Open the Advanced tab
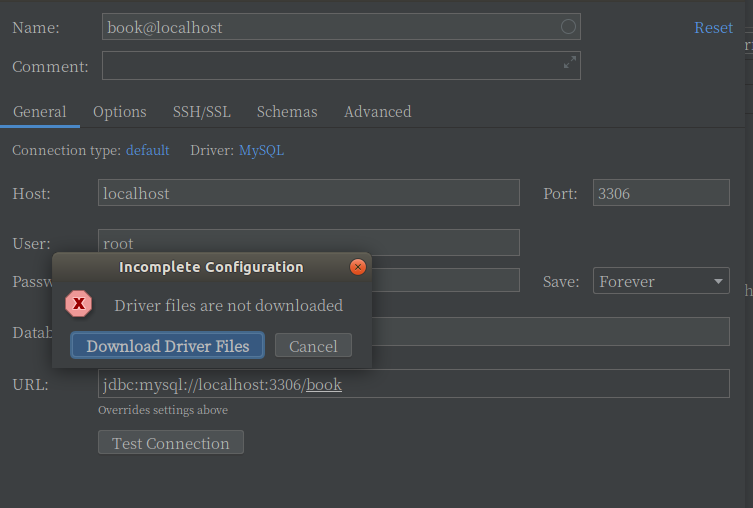 377,112
